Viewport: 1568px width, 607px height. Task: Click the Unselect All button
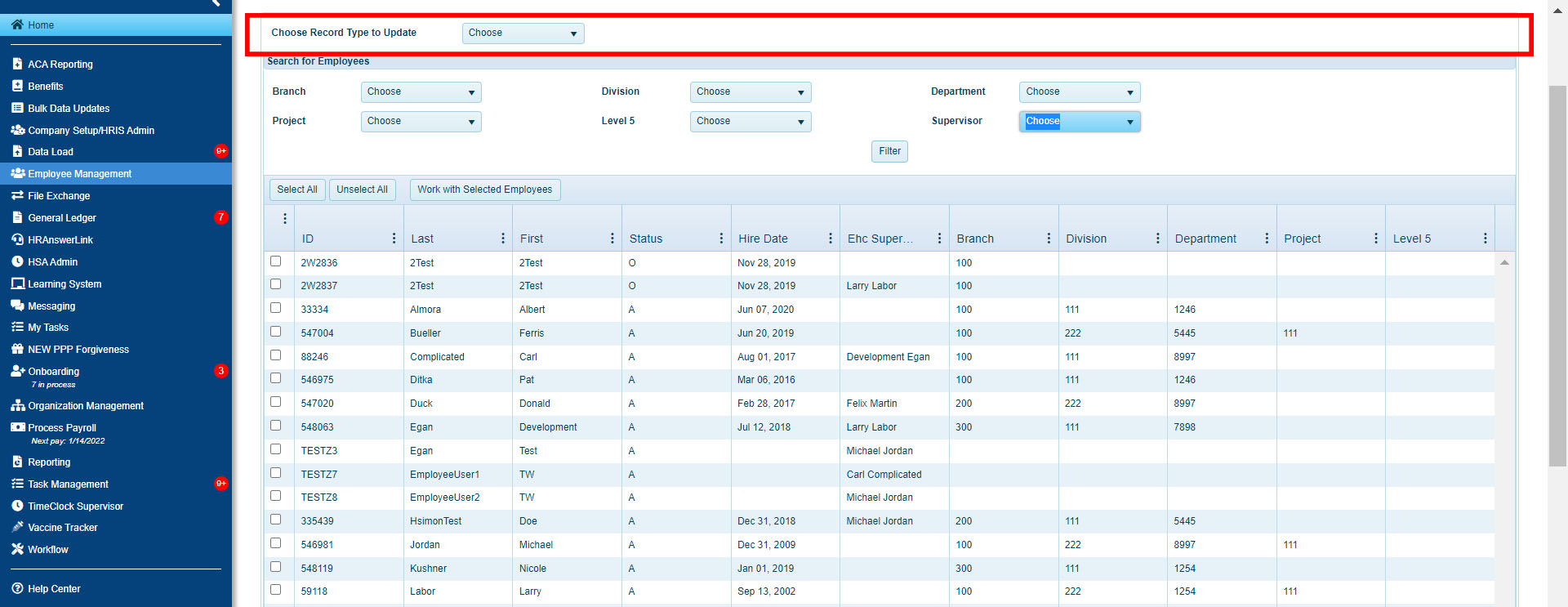362,190
